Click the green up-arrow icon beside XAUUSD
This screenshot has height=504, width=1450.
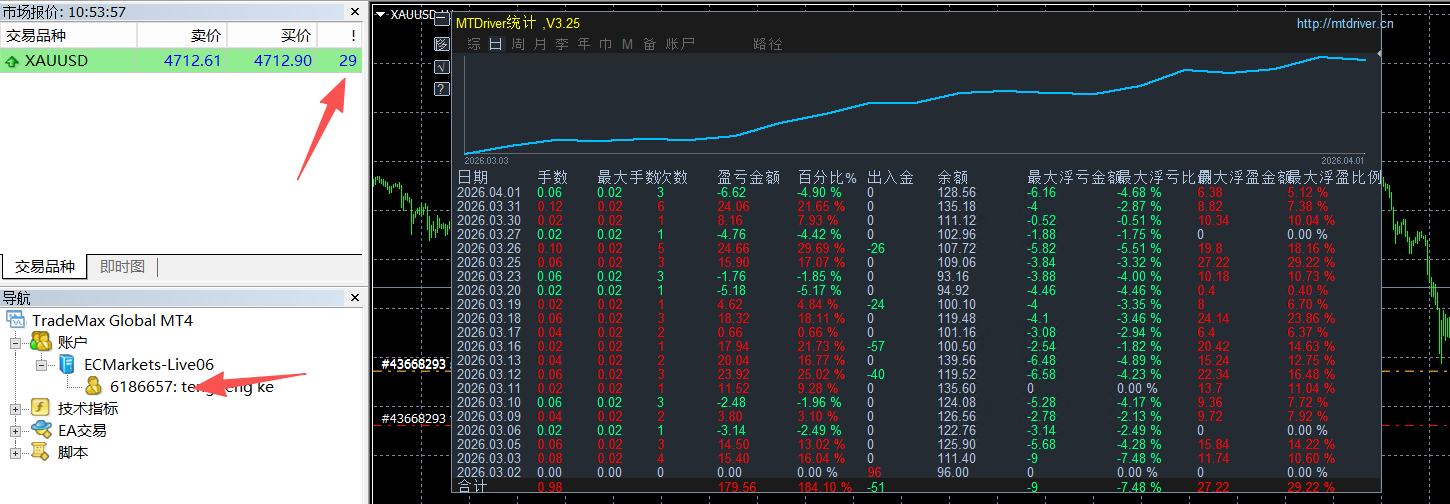12,61
